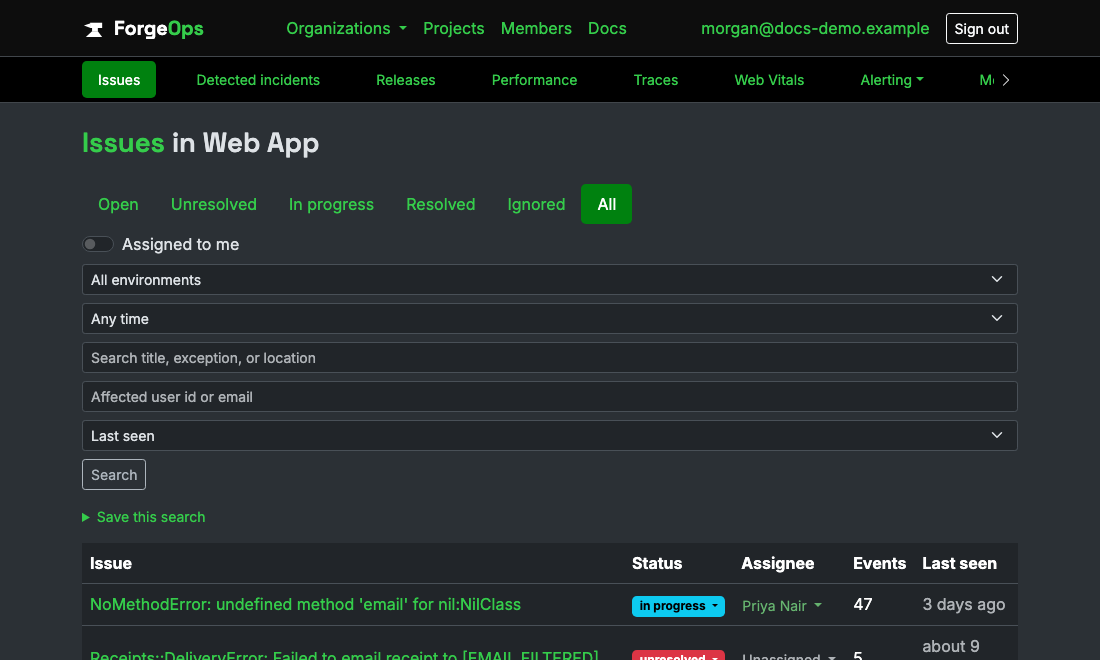
Task: Expand the Save this search disclosure
Action: (144, 517)
